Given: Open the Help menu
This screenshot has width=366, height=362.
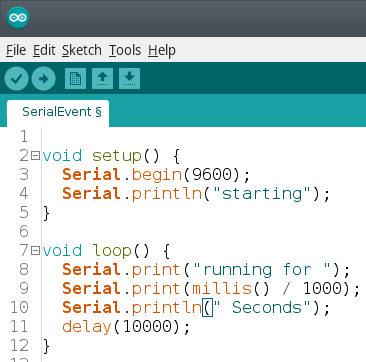Looking at the screenshot, I should pos(162,50).
